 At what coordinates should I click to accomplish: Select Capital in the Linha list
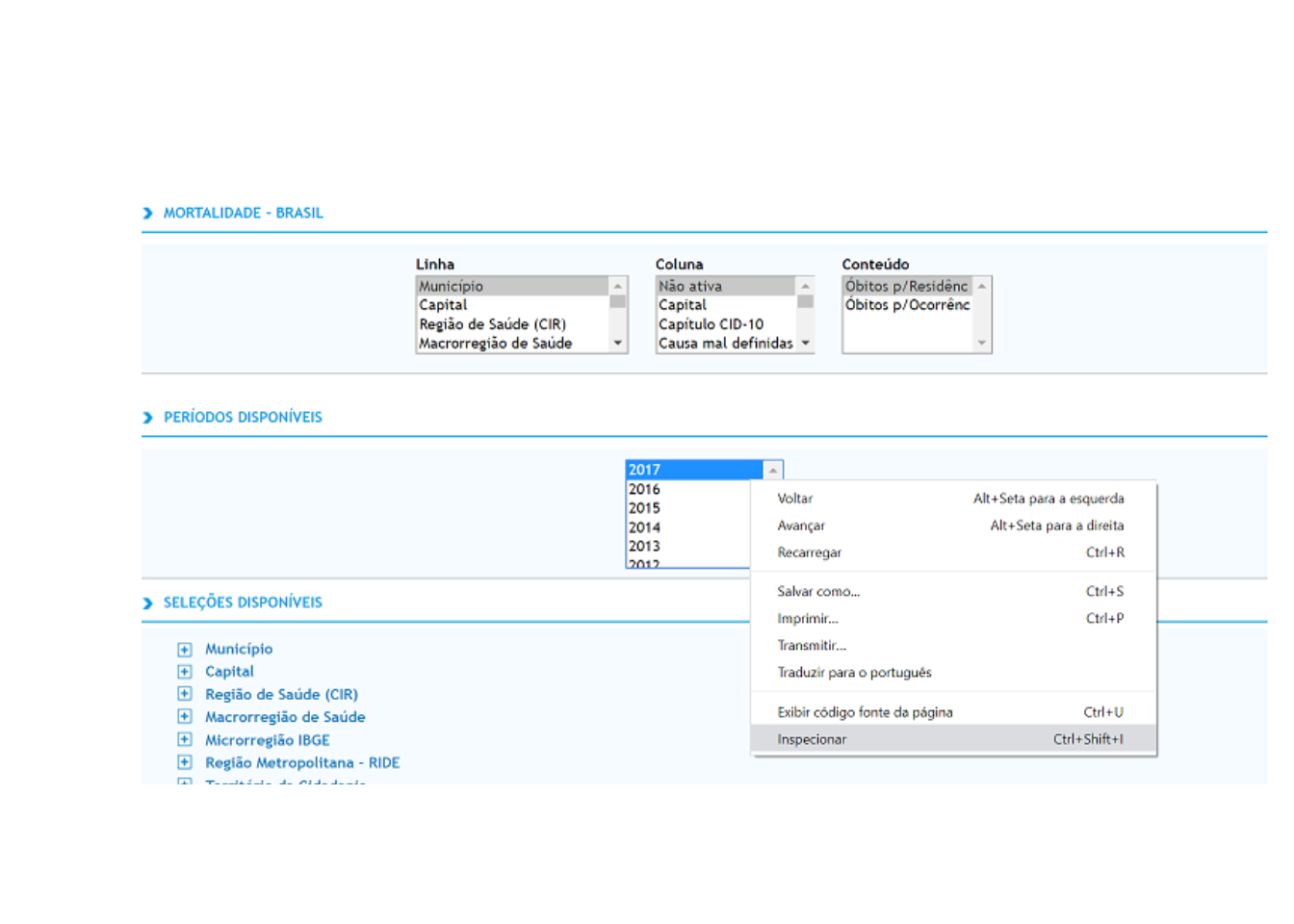(443, 305)
